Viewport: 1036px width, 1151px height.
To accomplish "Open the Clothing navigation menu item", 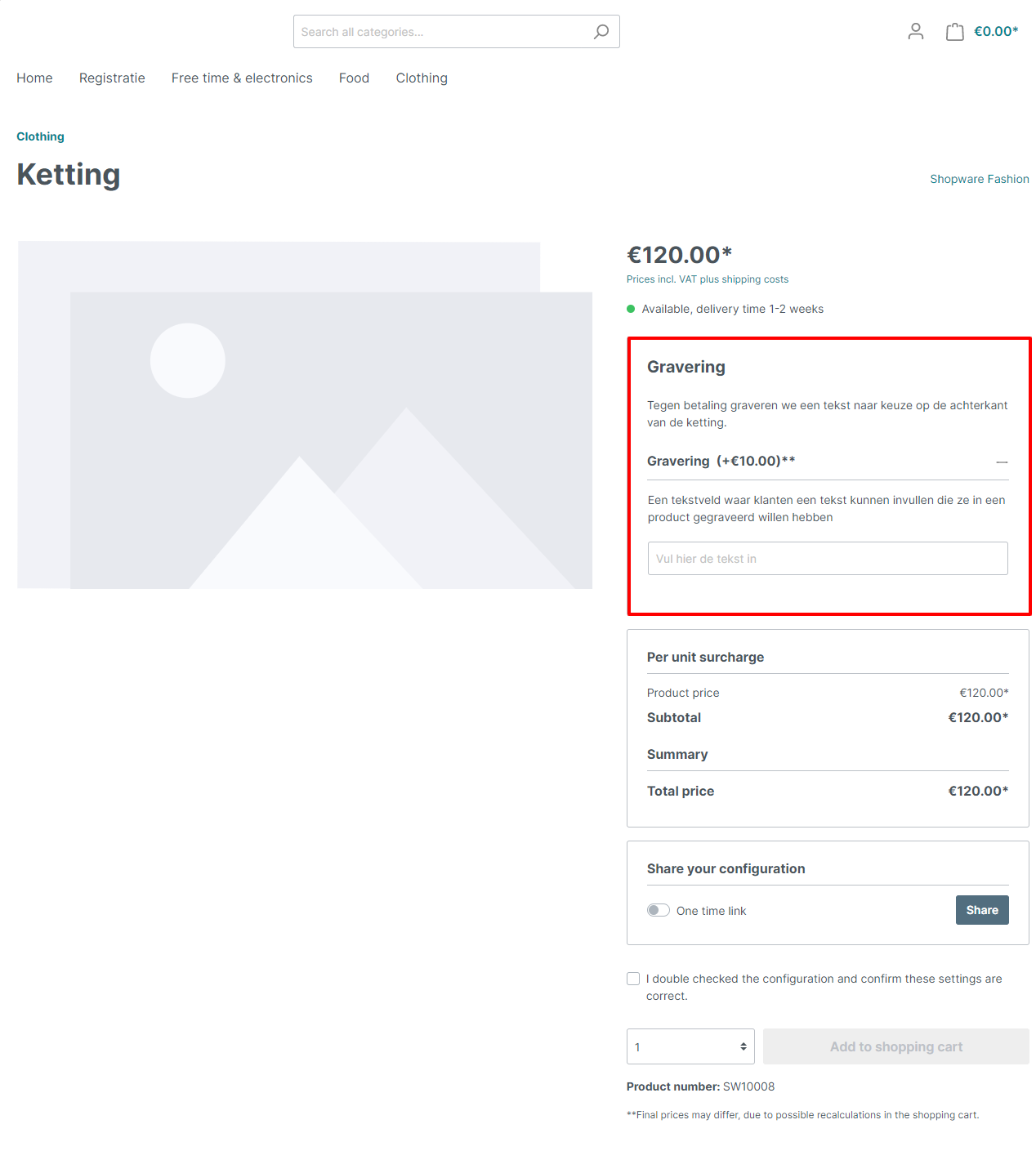I will (x=422, y=78).
